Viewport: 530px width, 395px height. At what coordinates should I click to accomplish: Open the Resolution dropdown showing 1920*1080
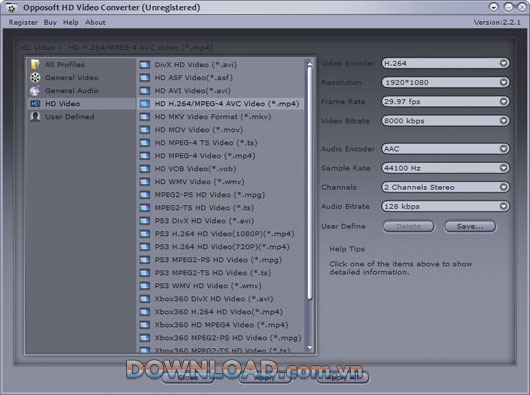[x=445, y=82]
